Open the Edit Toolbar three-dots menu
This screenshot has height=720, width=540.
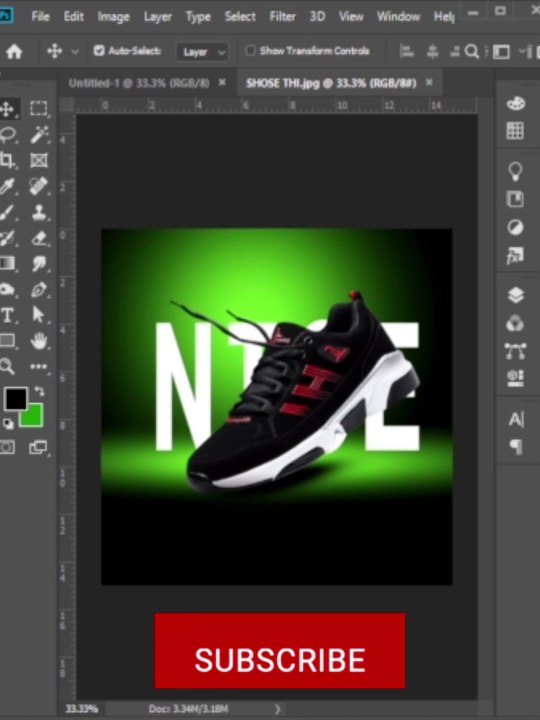click(39, 366)
